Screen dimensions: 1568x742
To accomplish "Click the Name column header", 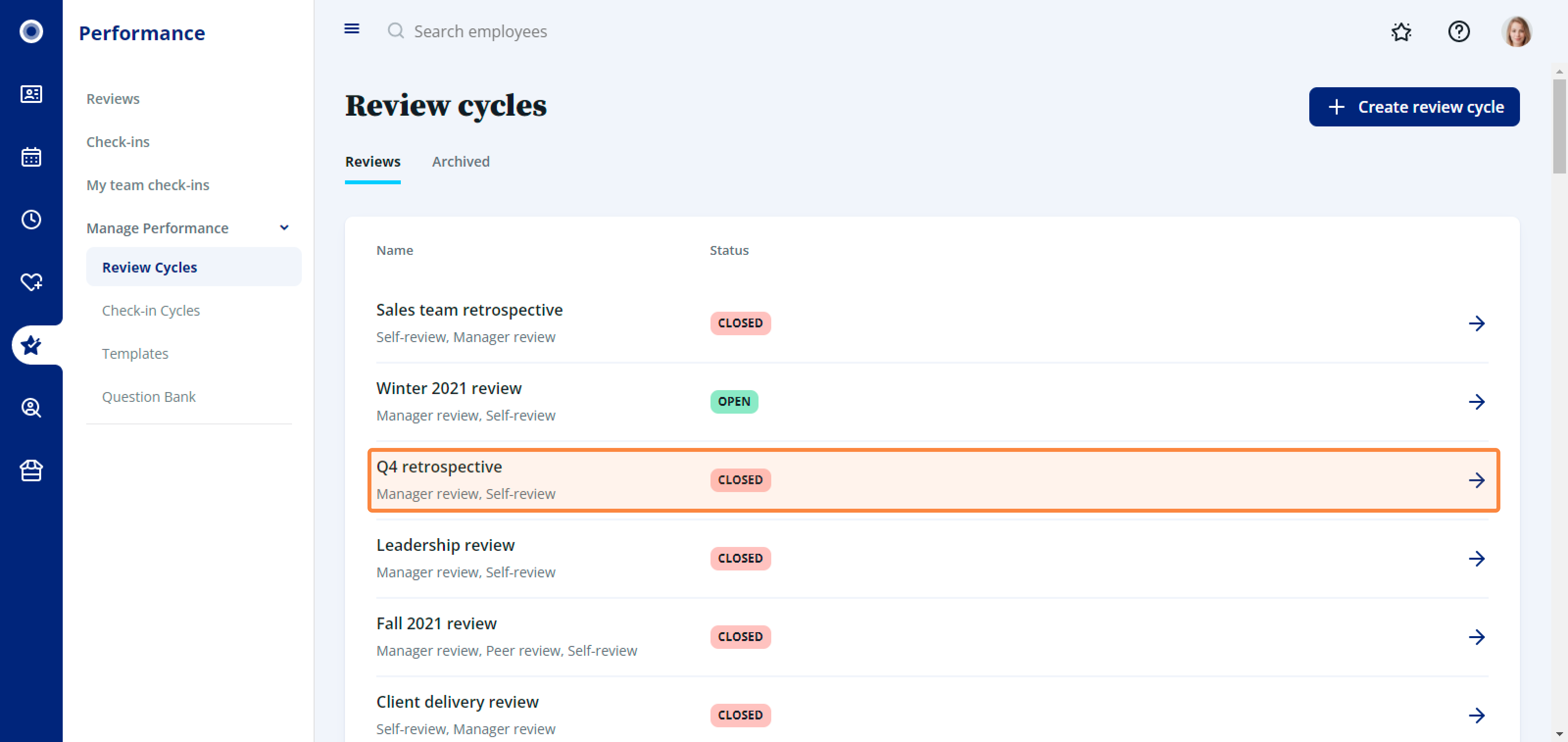I will (x=394, y=250).
